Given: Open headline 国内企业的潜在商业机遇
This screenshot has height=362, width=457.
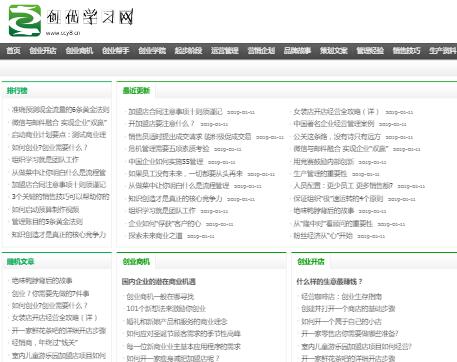Looking at the screenshot, I should click(159, 282).
